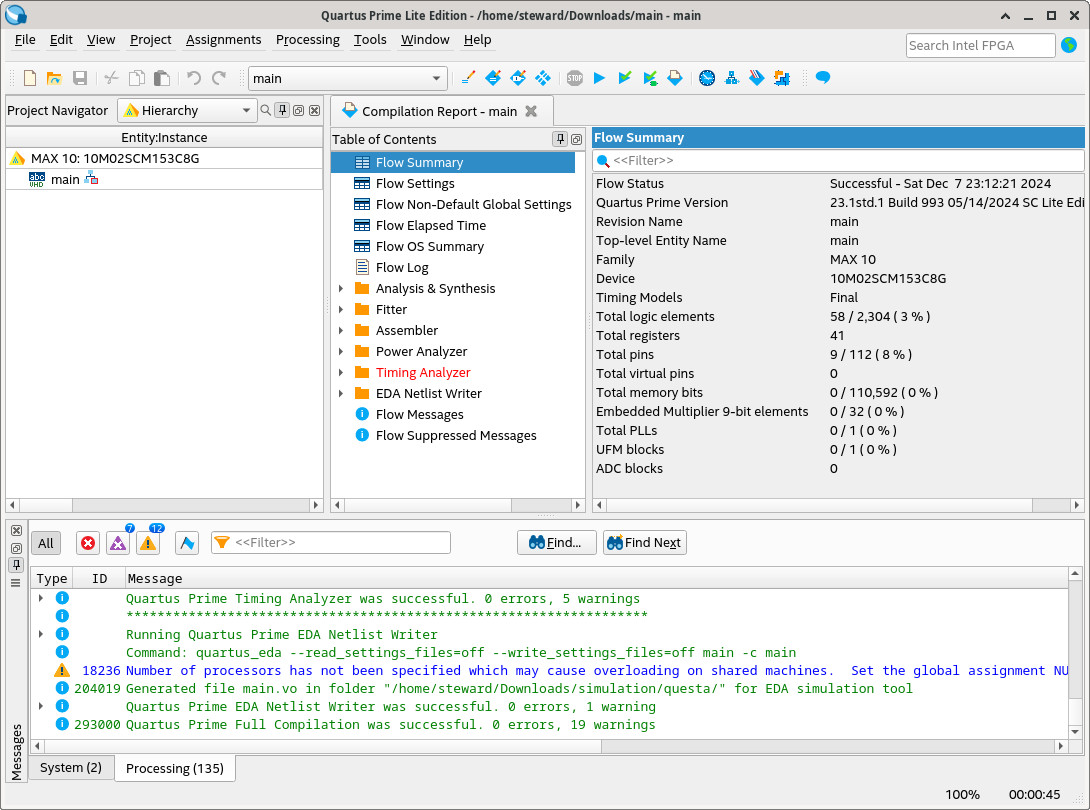Click the New file toolbar icon
This screenshot has height=810, width=1090.
click(30, 78)
